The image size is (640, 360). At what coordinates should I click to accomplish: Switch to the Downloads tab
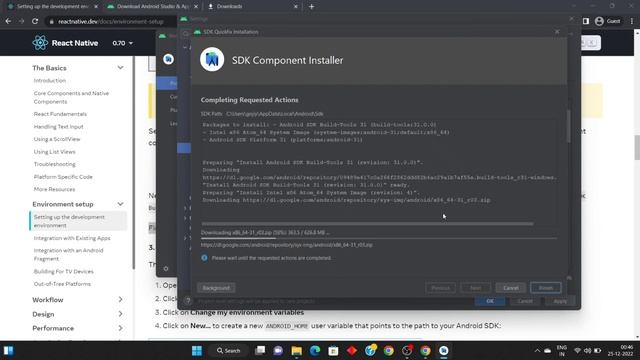[251, 7]
